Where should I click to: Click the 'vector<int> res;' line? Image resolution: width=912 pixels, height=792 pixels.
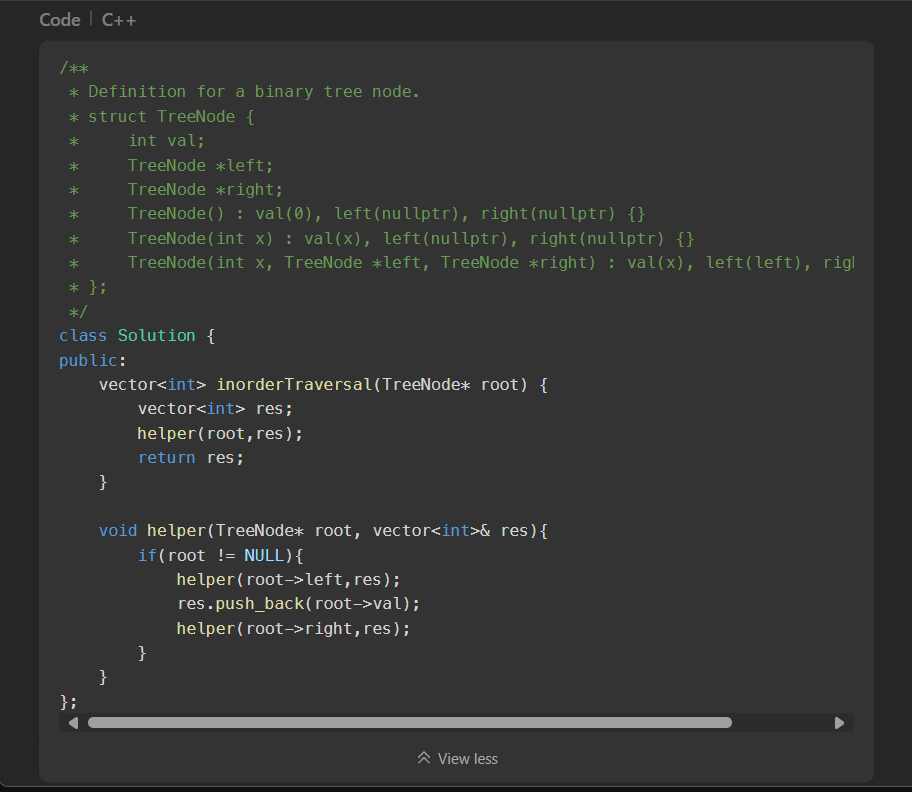(x=215, y=409)
